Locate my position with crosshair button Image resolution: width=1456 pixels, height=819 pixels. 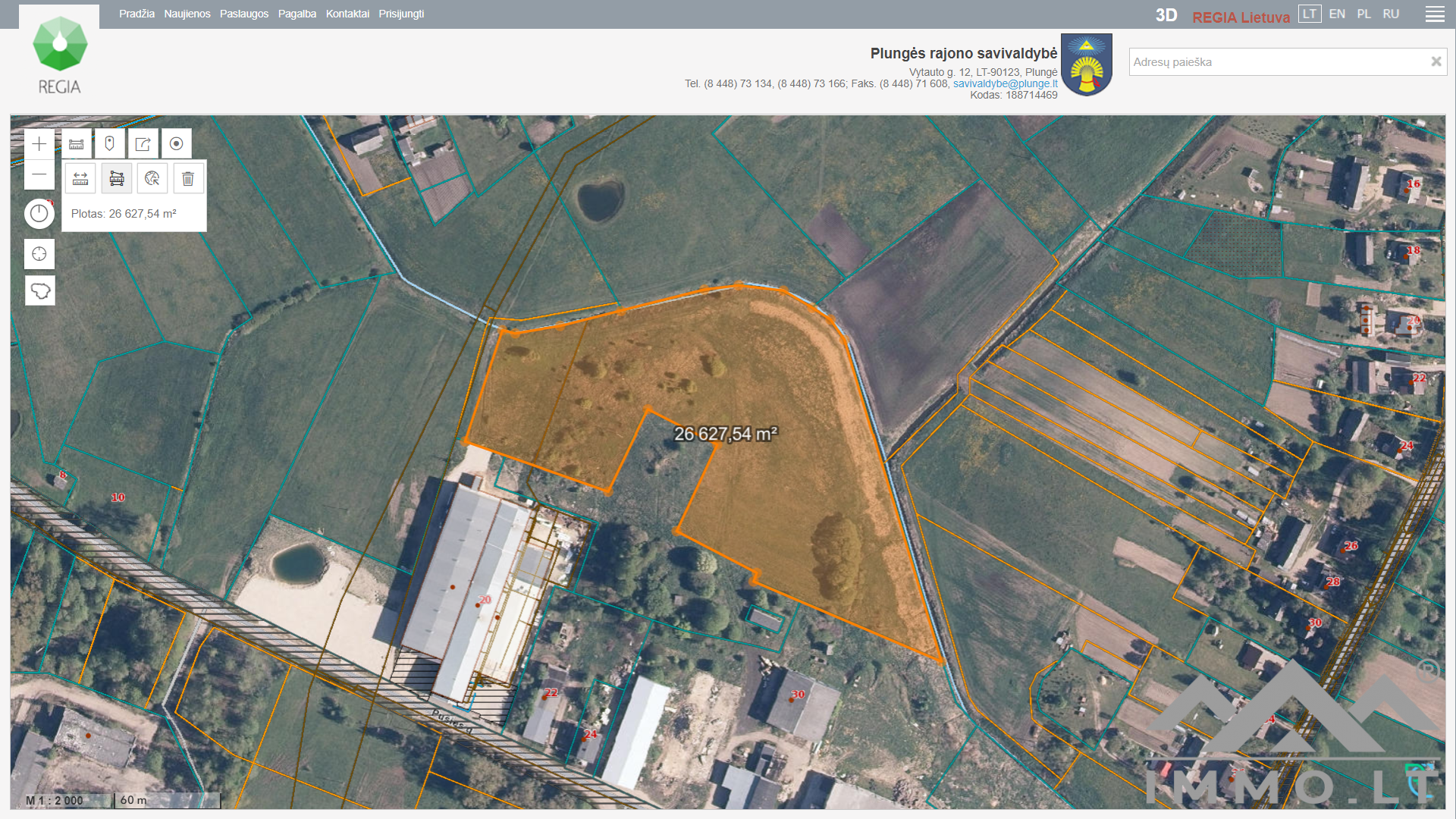pos(39,254)
